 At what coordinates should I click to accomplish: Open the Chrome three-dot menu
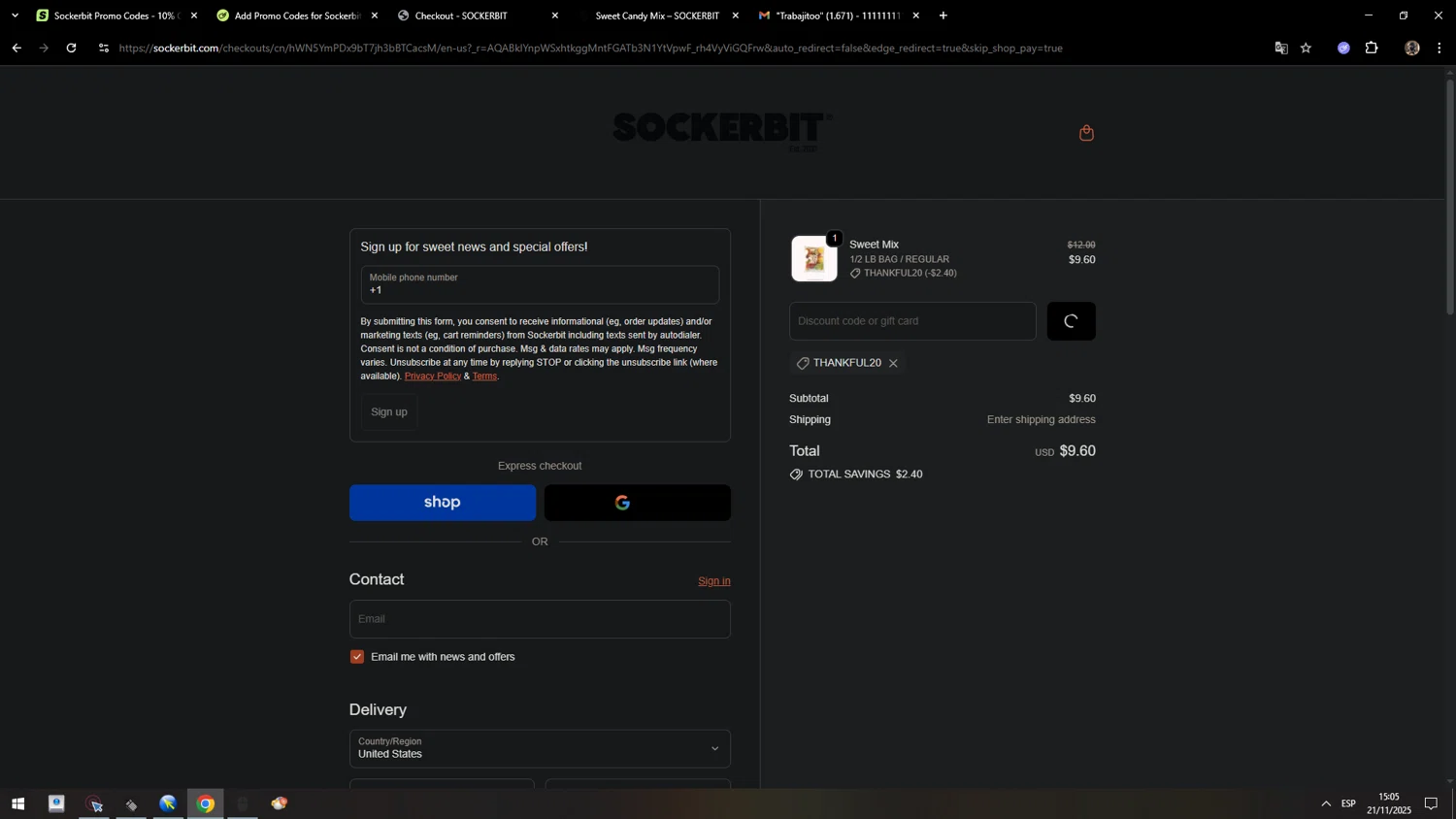(1439, 48)
